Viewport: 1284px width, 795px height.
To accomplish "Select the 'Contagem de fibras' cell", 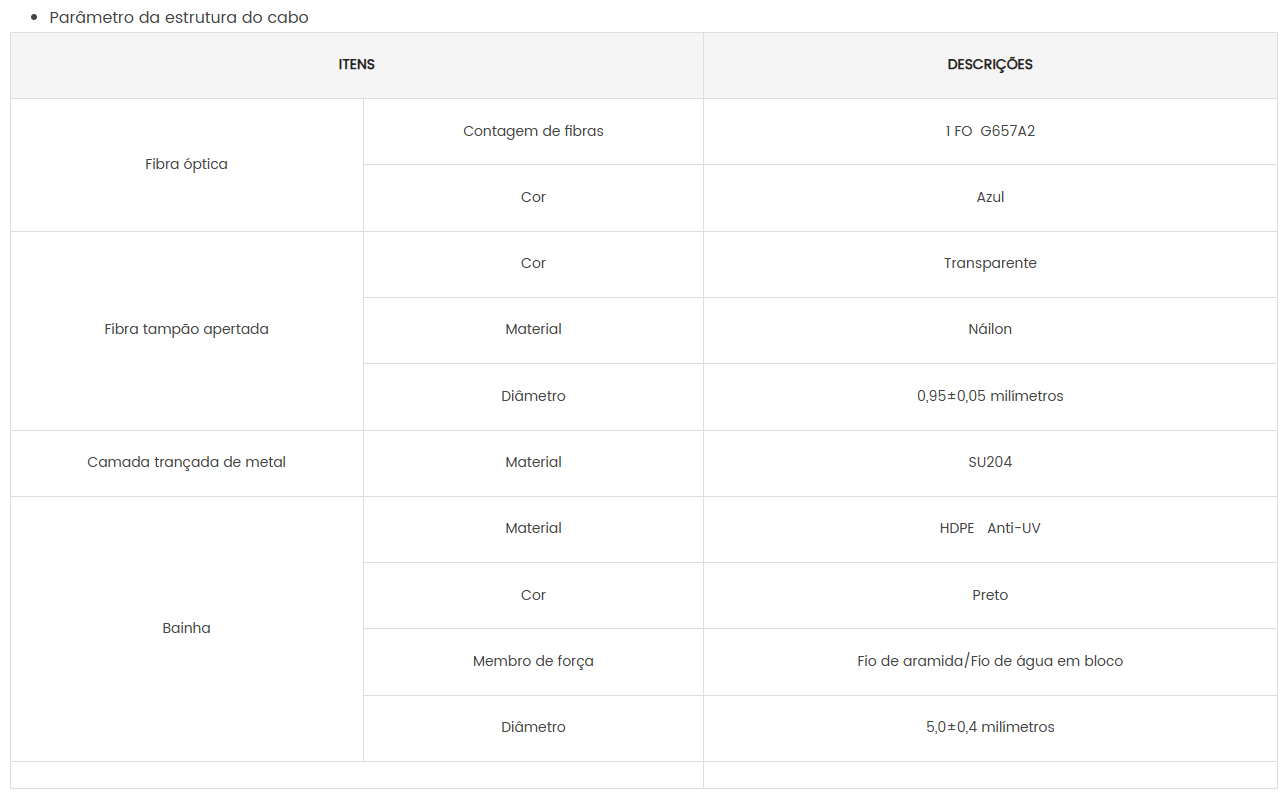I will tap(533, 131).
